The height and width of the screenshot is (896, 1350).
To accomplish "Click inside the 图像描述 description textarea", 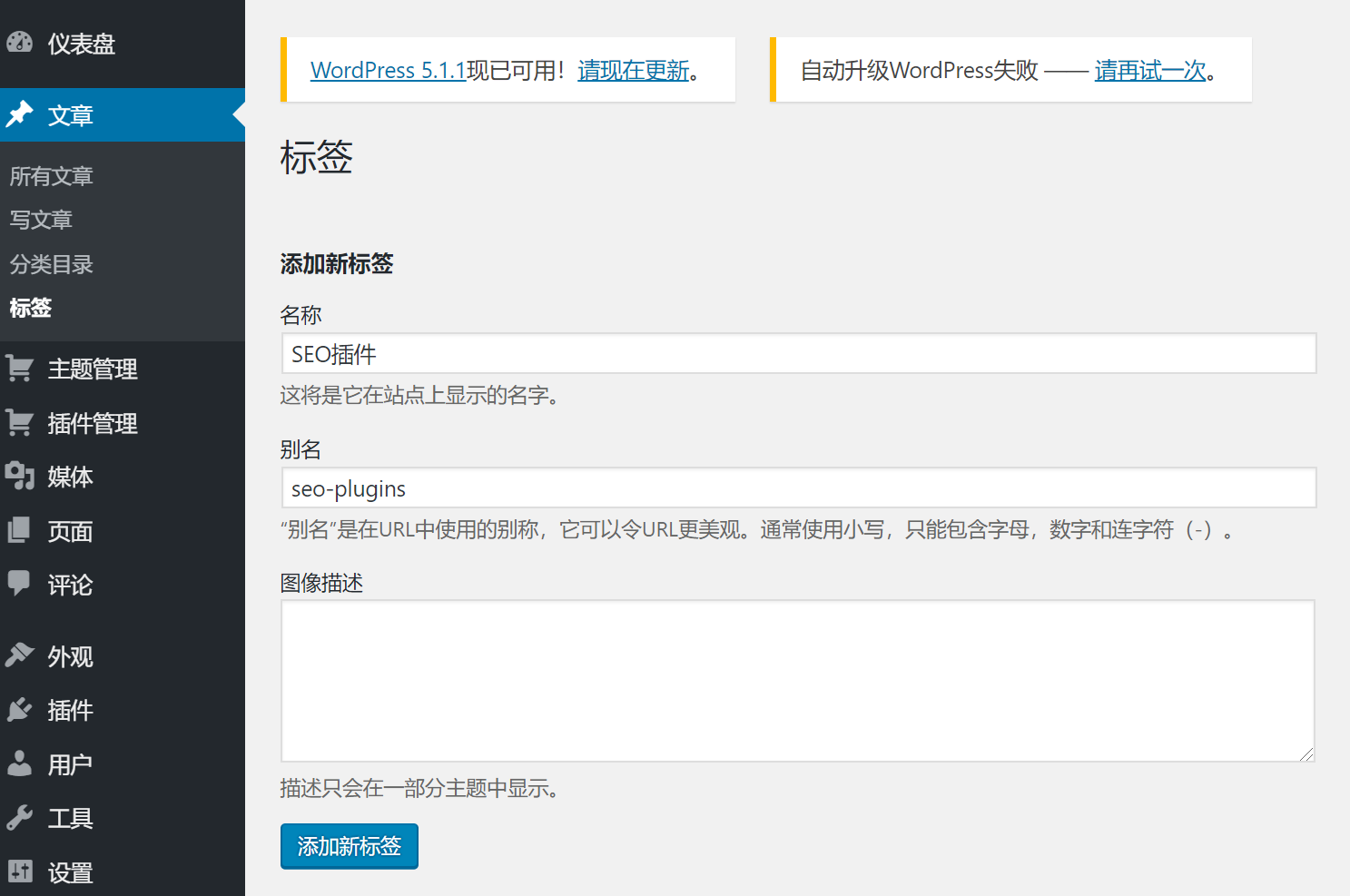I will pos(796,679).
